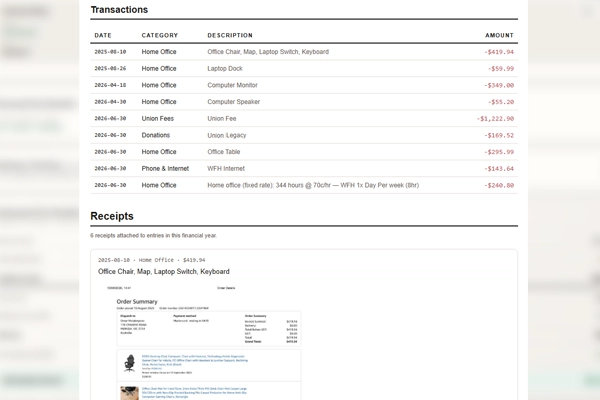Select the amount -$295.99
This screenshot has height=400, width=600.
coord(499,152)
